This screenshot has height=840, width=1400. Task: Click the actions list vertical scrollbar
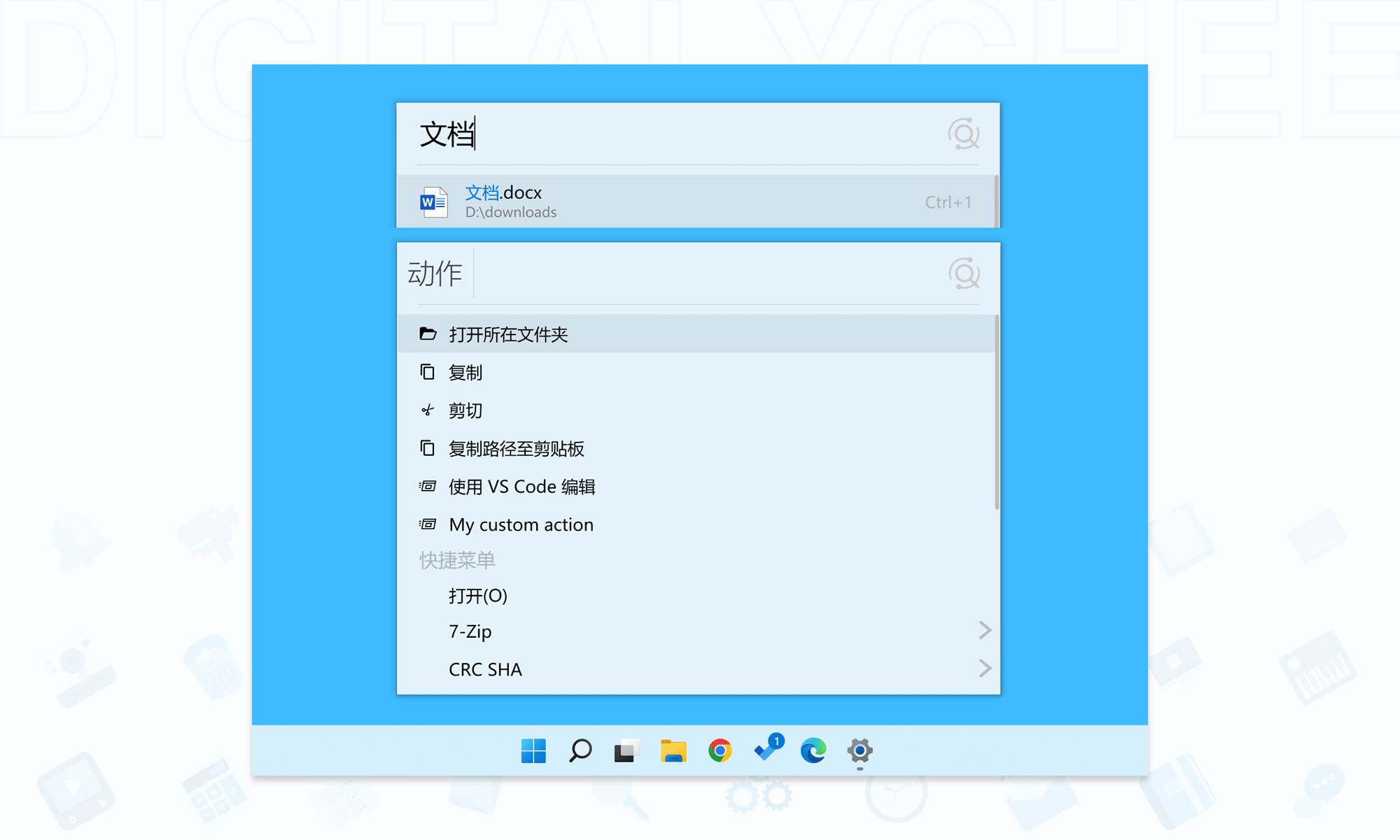click(x=997, y=413)
